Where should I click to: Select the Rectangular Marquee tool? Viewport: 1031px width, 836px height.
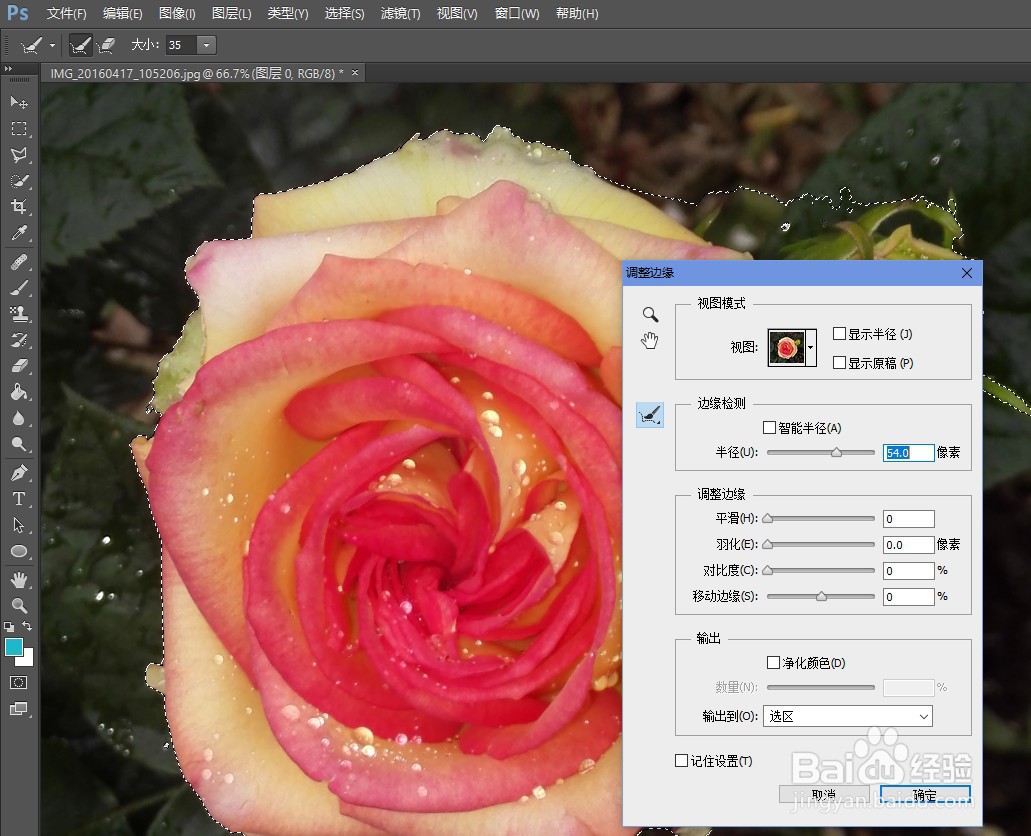point(19,128)
